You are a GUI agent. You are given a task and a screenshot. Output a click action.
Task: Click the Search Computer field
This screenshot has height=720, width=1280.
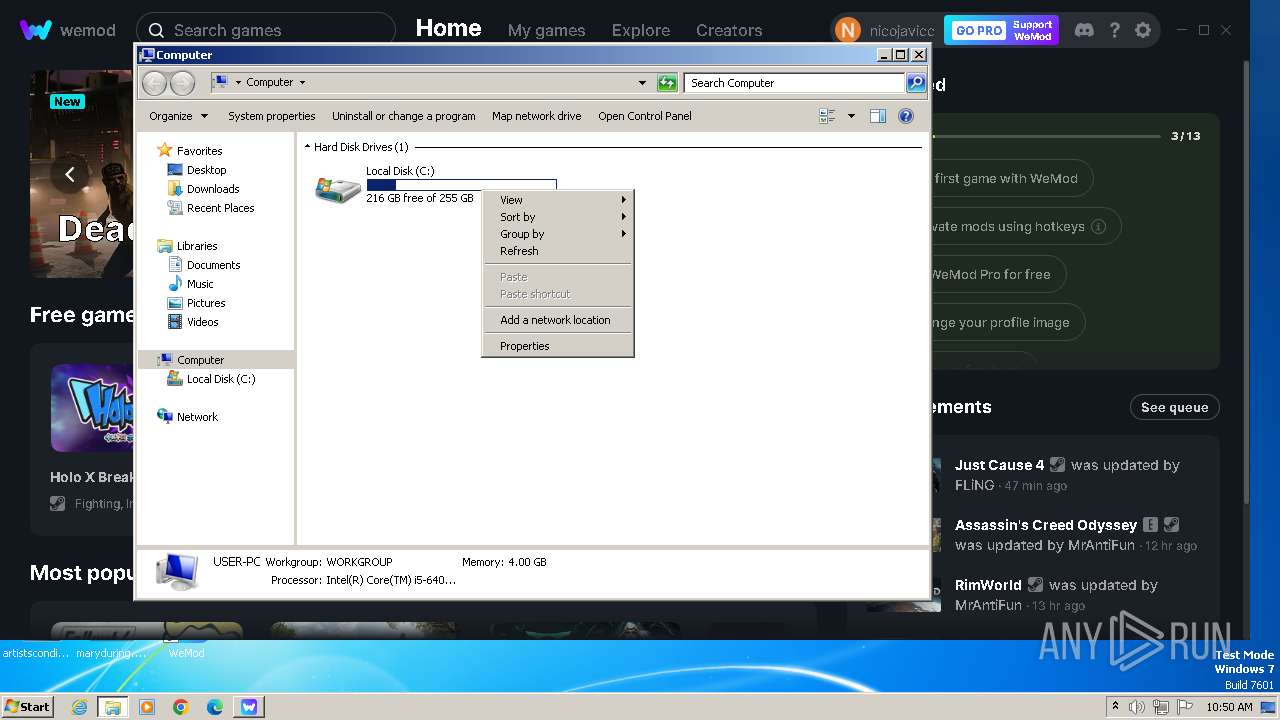tap(795, 83)
